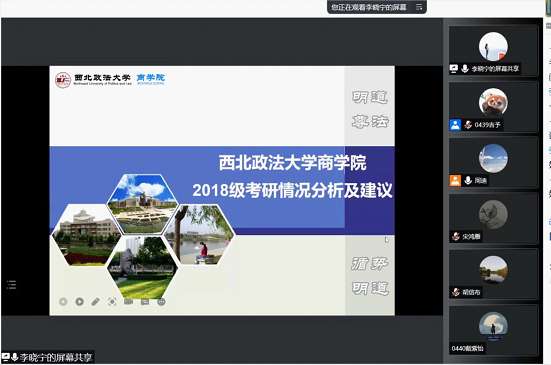The image size is (551, 365).
Task: Select the red panda avatar thumbnail
Action: pos(493,102)
